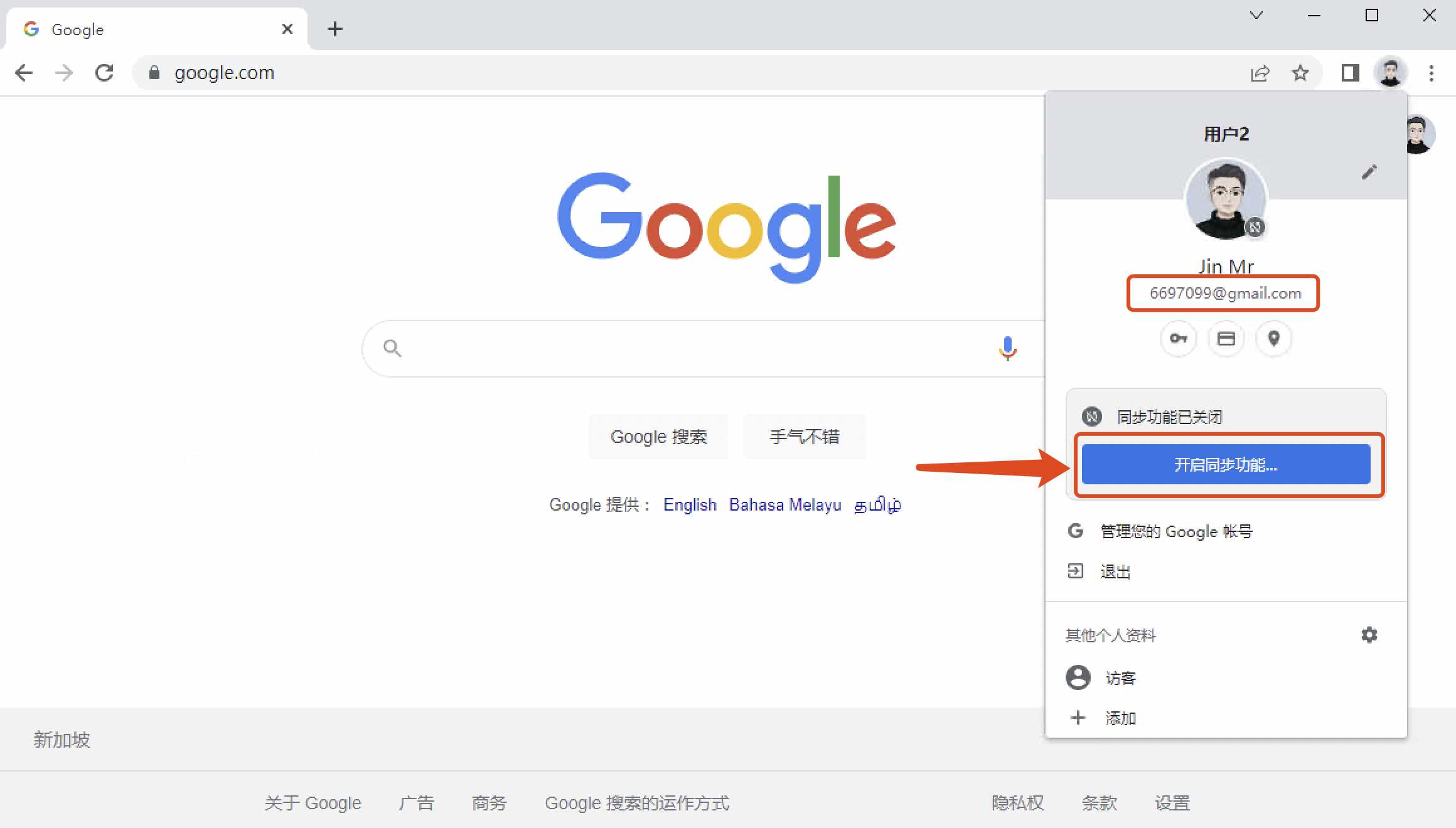Viewport: 1456px width, 828px height.
Task: Maximize the Chrome window
Action: [1372, 15]
